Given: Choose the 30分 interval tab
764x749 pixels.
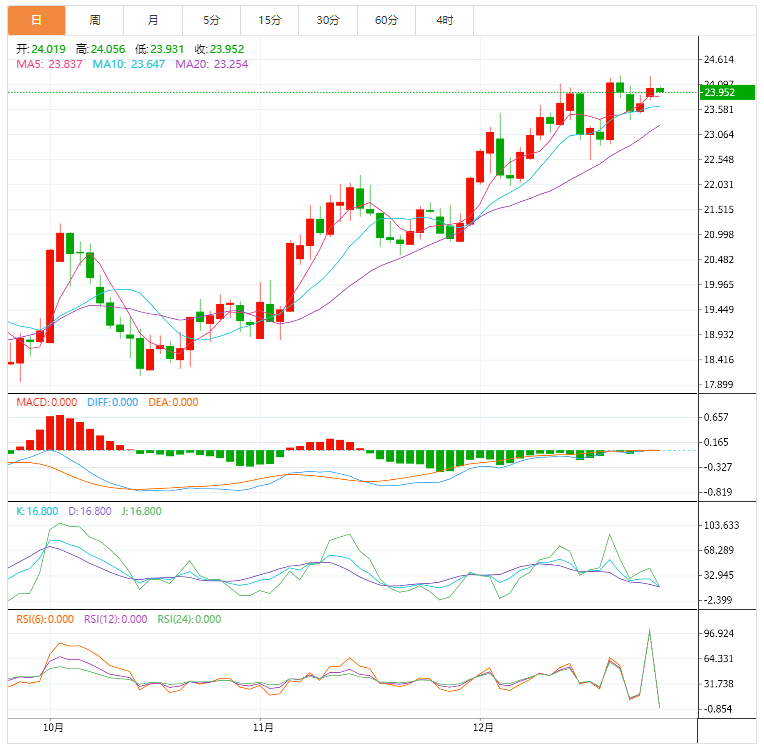Looking at the screenshot, I should [327, 20].
